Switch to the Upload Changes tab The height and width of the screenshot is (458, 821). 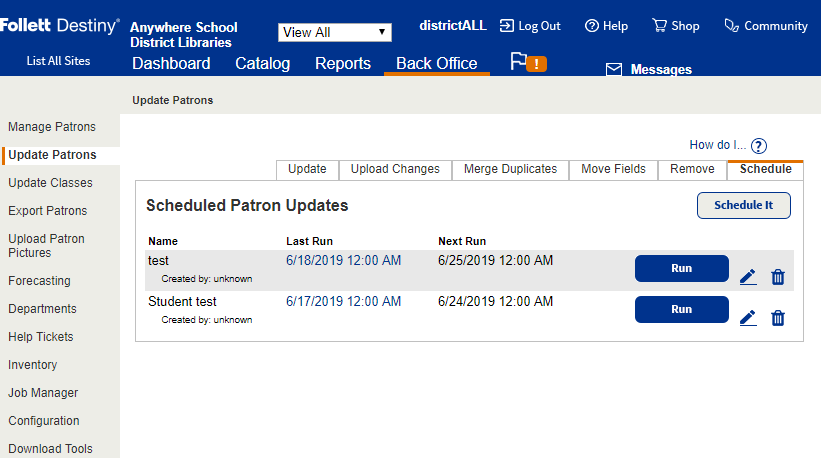[x=395, y=169]
